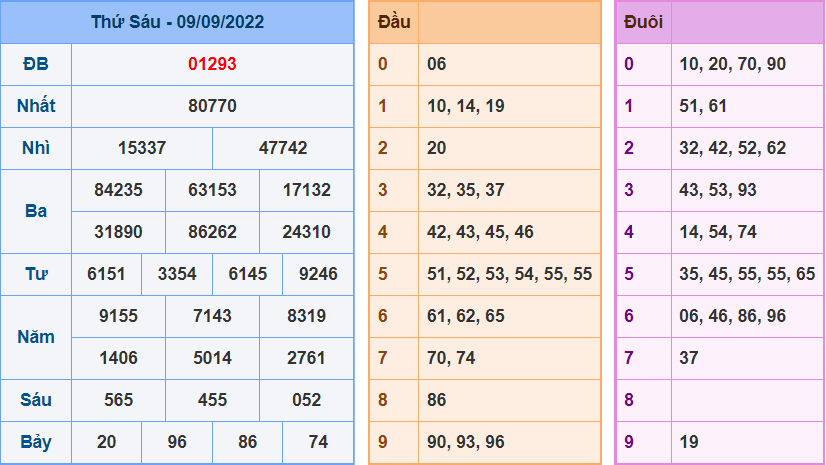Select the Nhất prize label

pos(36,106)
